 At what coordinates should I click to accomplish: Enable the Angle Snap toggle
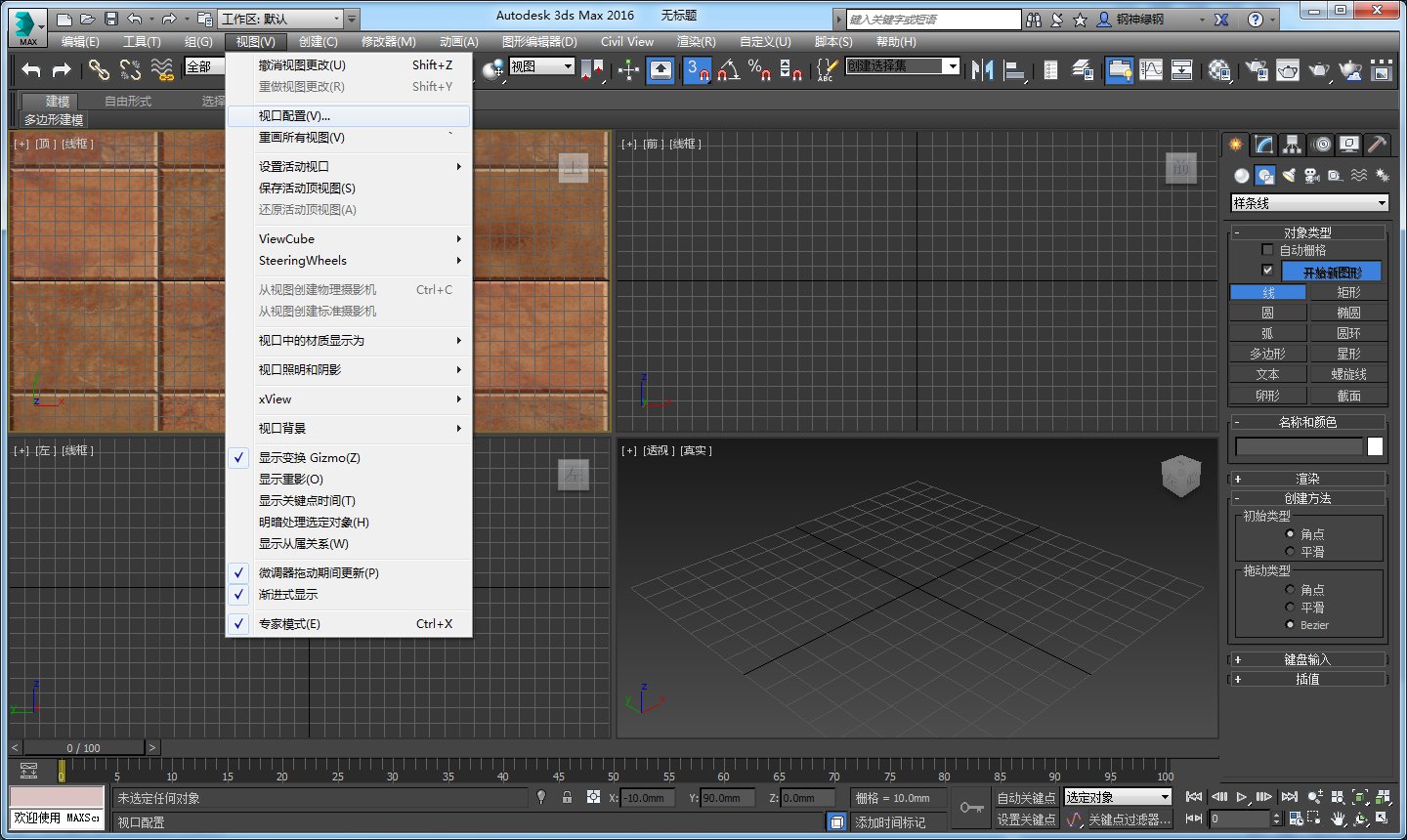[728, 70]
